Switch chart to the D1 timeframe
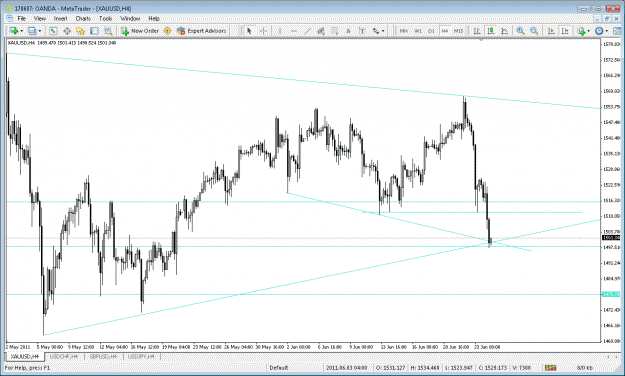This screenshot has width=625, height=376. pyautogui.click(x=431, y=31)
